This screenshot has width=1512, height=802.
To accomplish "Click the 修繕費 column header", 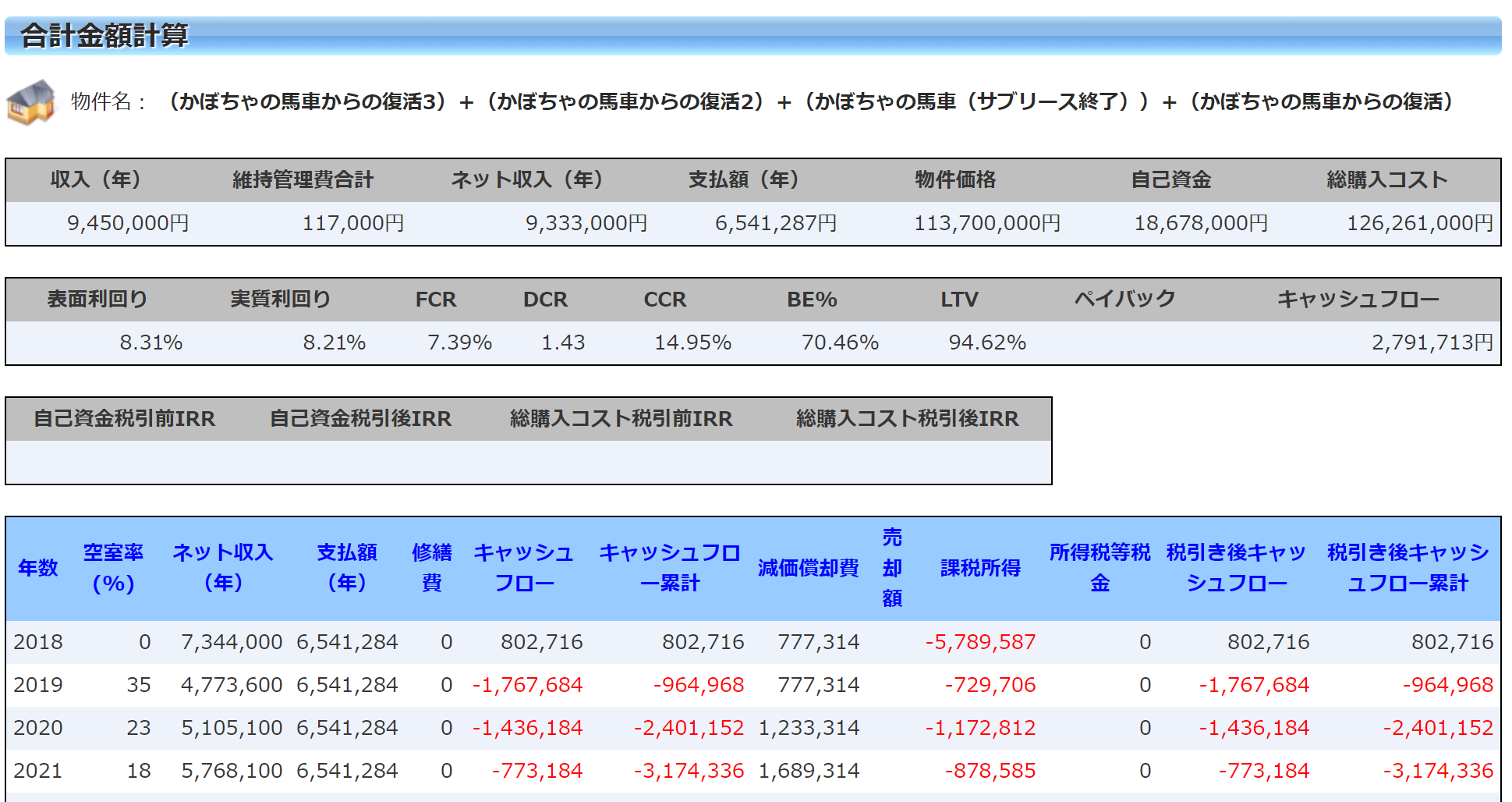I will [431, 568].
